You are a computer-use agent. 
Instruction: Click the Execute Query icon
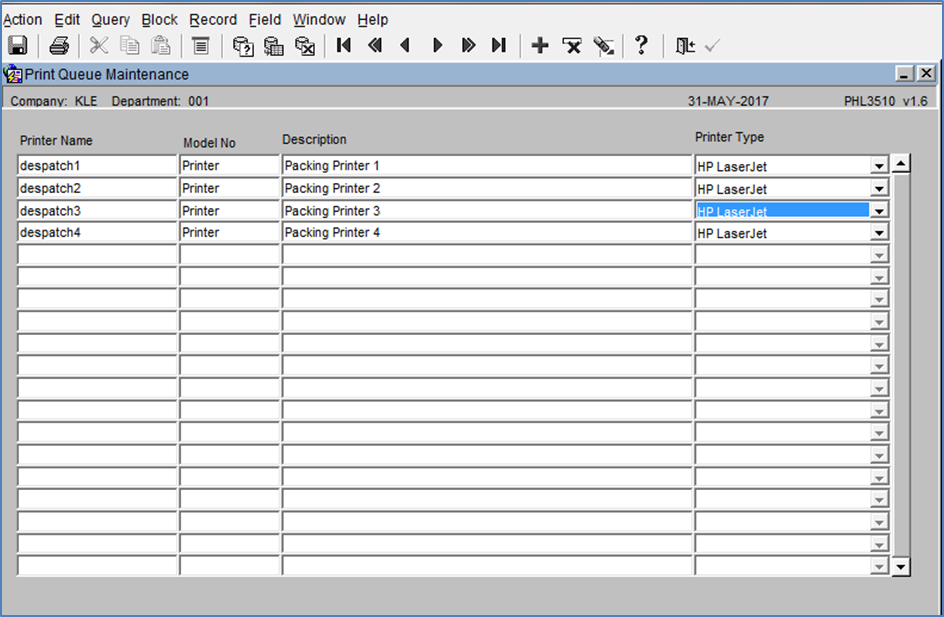pyautogui.click(x=274, y=46)
